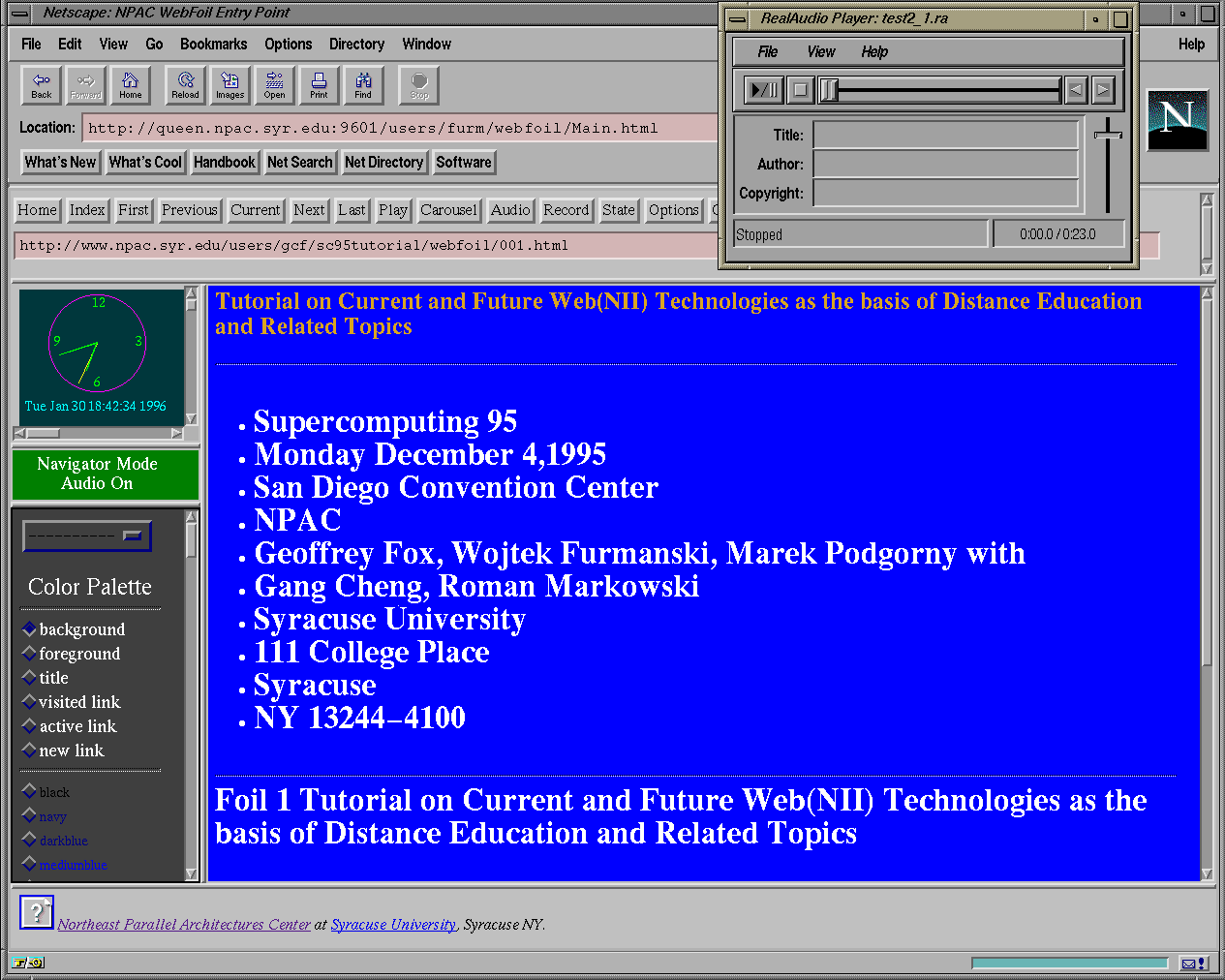This screenshot has height=980, width=1225.
Task: Reload the page with Reload icon
Action: click(185, 85)
